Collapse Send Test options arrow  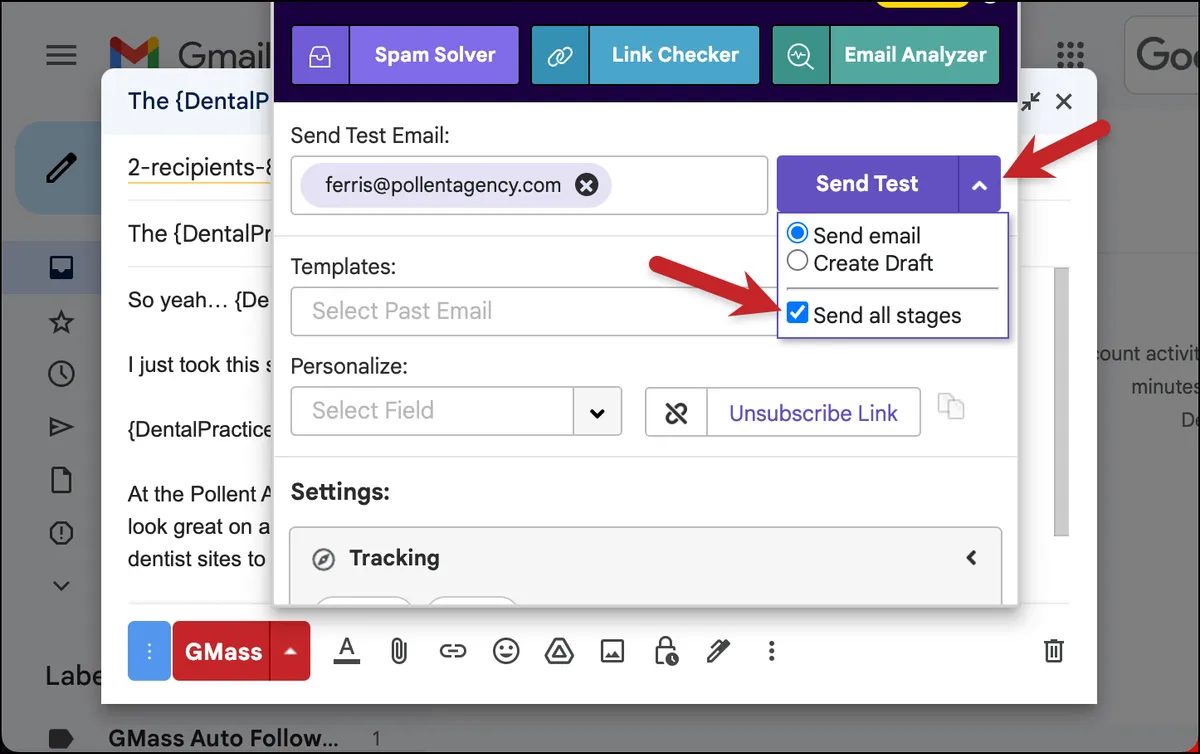(x=980, y=184)
